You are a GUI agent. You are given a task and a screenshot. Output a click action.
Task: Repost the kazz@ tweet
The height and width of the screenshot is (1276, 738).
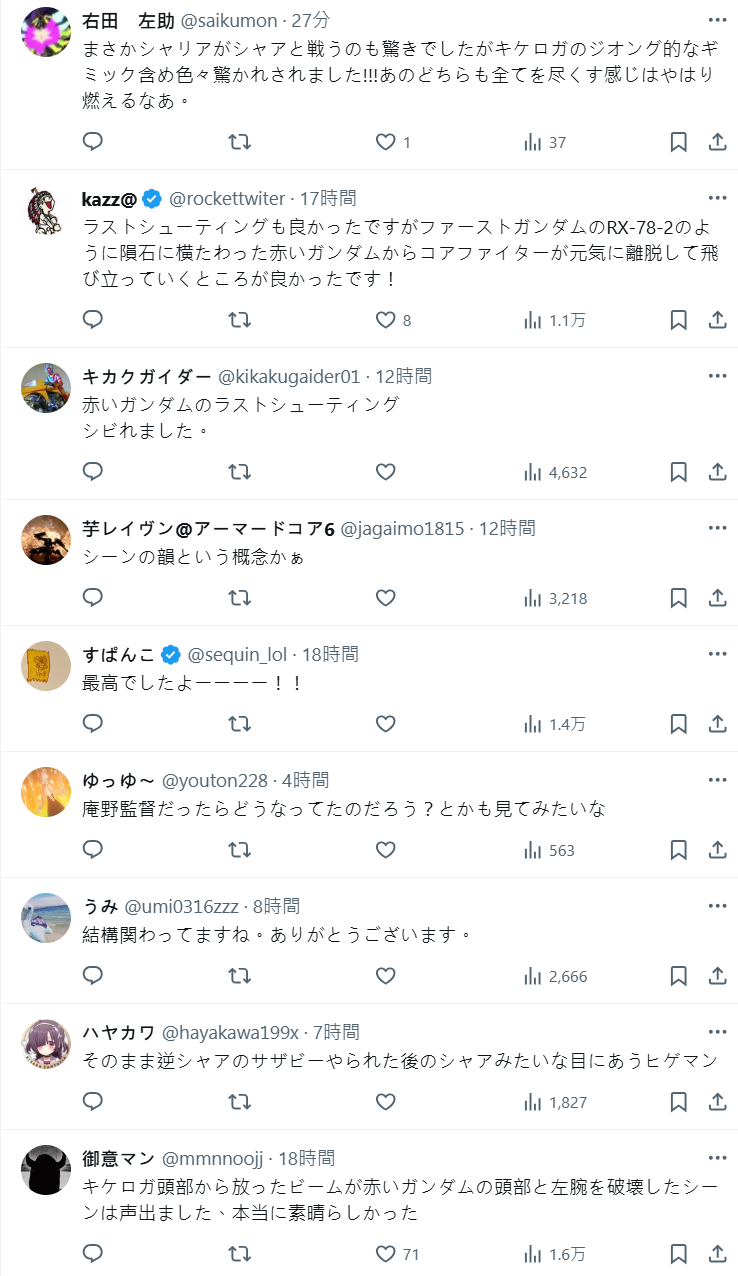(240, 320)
